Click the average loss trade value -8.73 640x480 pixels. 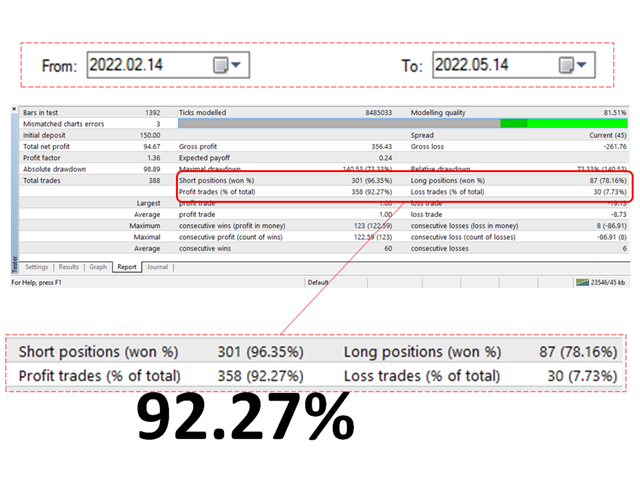click(x=618, y=214)
